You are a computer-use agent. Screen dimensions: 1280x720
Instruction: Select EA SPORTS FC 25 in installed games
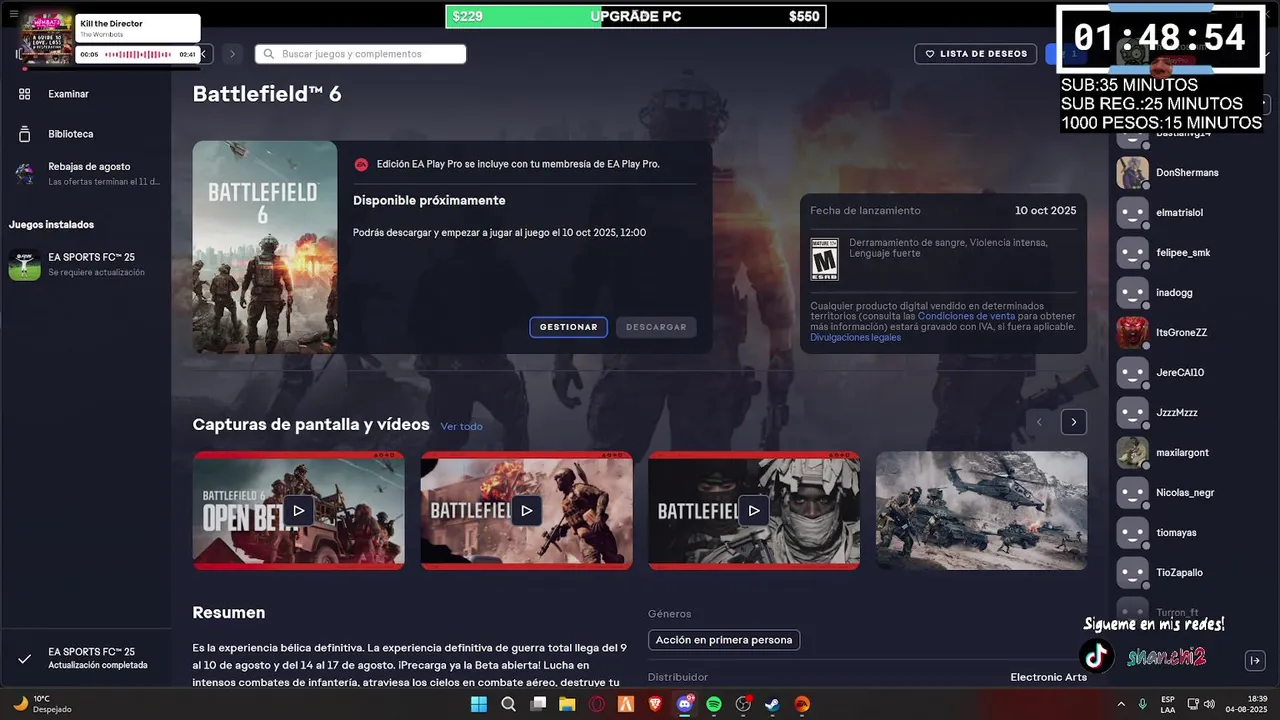pos(86,265)
